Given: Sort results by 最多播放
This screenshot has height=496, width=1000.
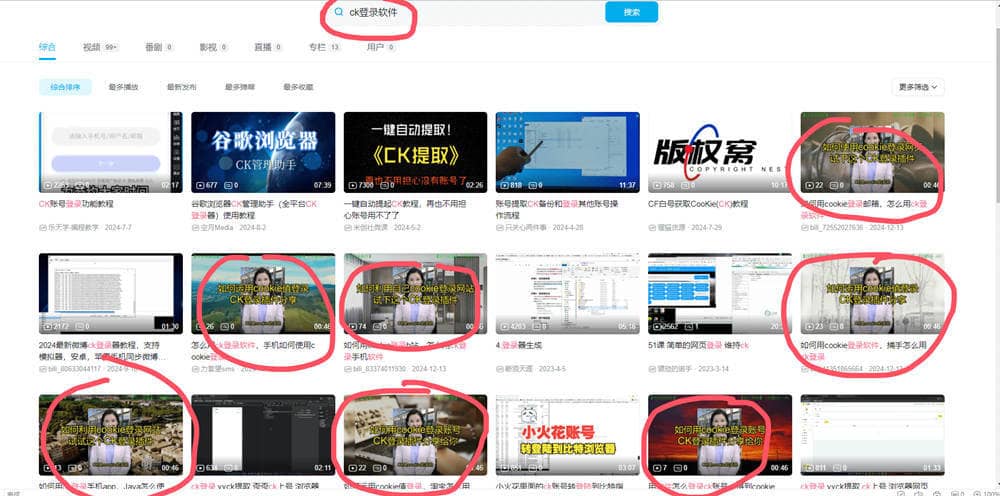Looking at the screenshot, I should pos(124,87).
